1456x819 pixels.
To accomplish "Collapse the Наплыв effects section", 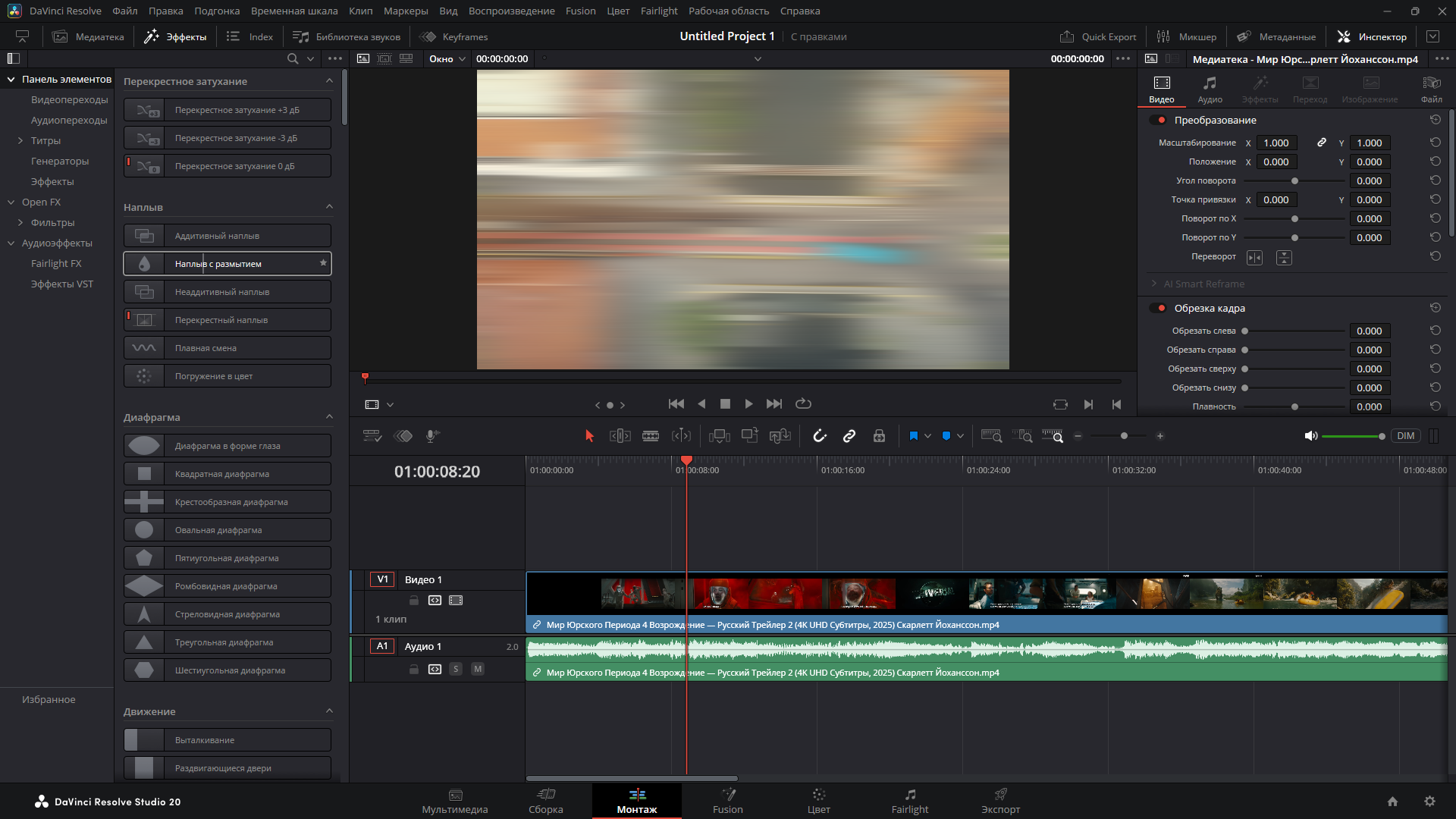I will (329, 207).
